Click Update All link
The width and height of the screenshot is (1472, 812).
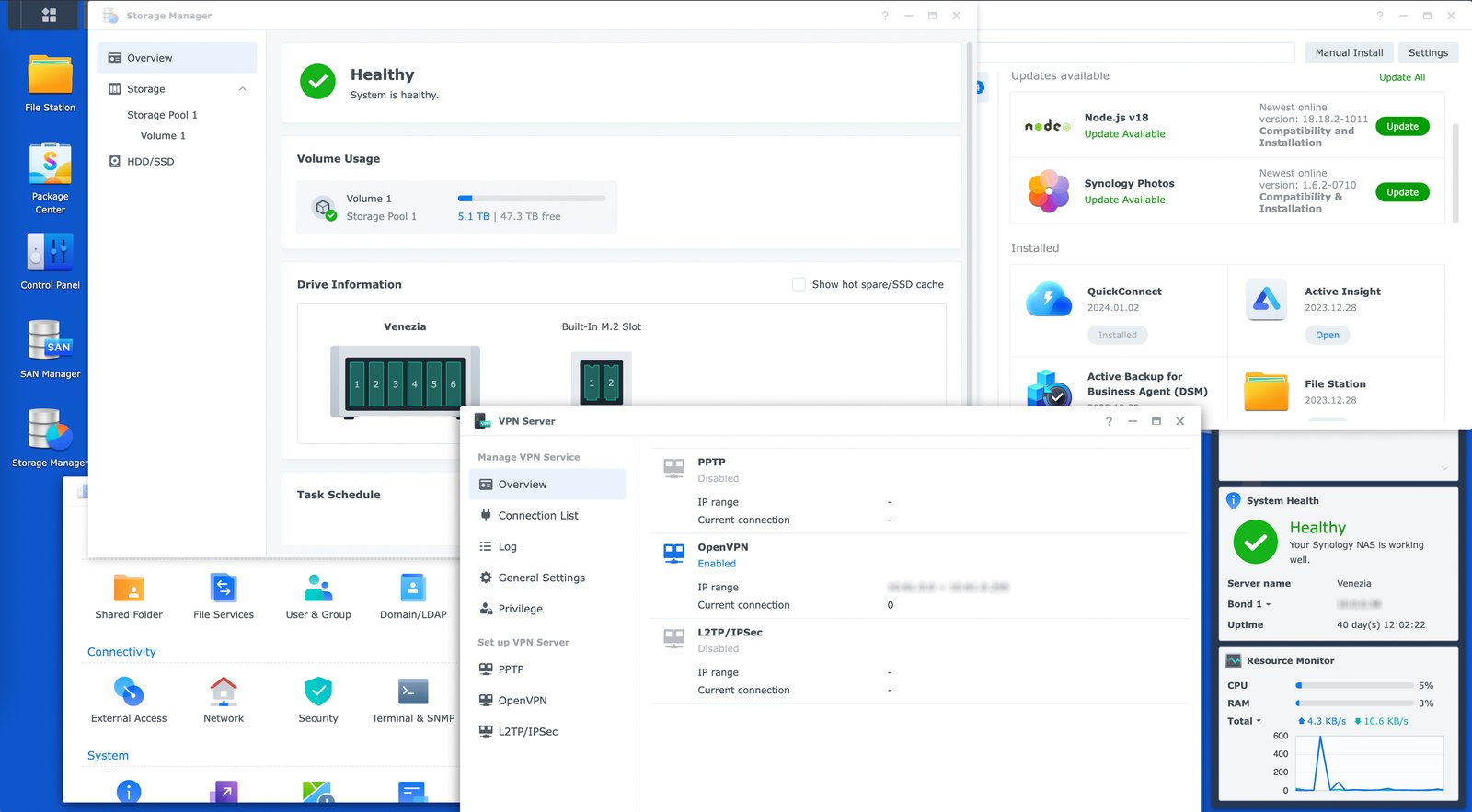click(1402, 77)
